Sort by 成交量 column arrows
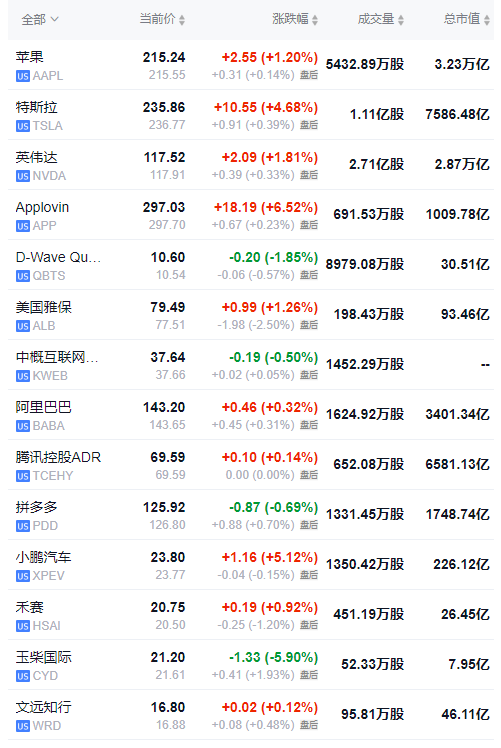Screen dimensions: 501x748 click(x=401, y=20)
